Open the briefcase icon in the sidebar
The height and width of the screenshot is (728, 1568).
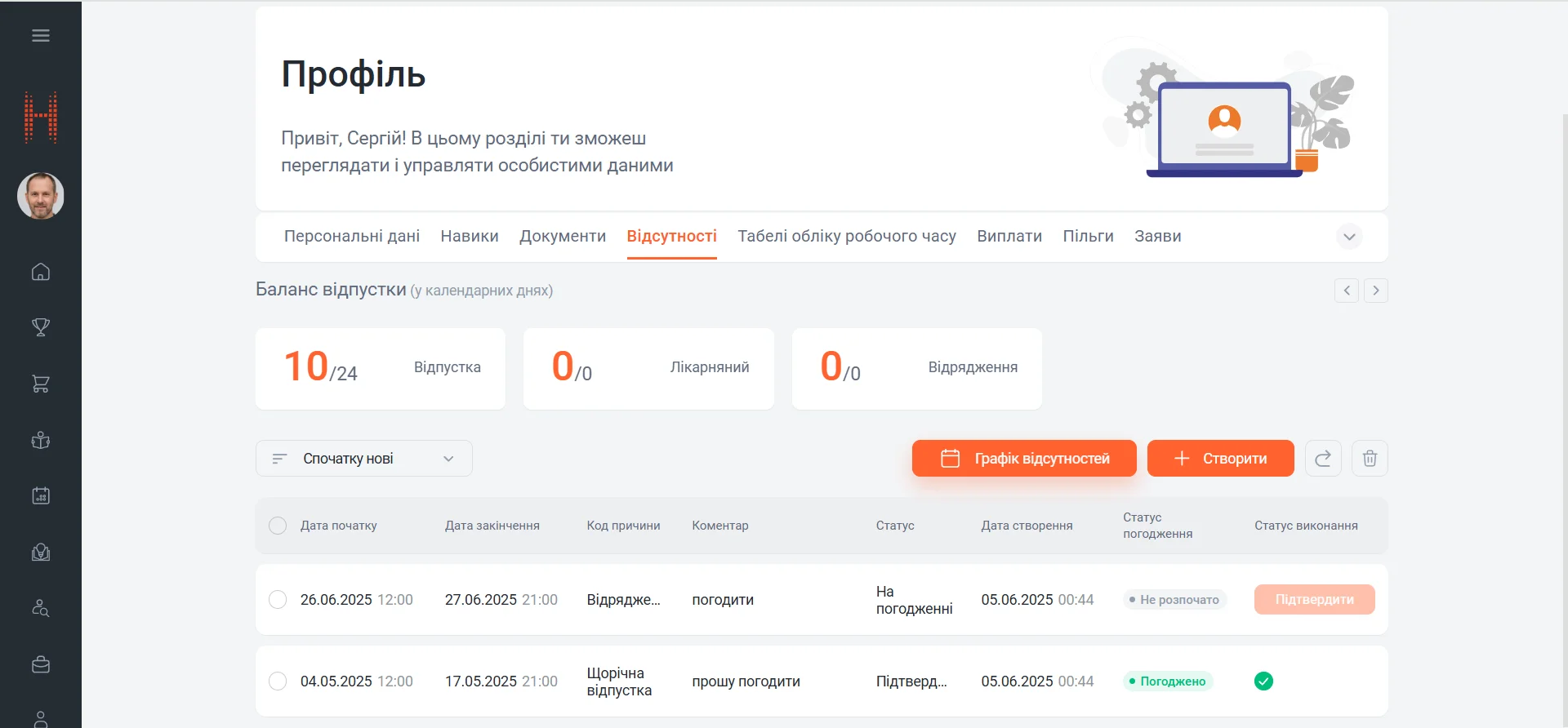[x=41, y=664]
